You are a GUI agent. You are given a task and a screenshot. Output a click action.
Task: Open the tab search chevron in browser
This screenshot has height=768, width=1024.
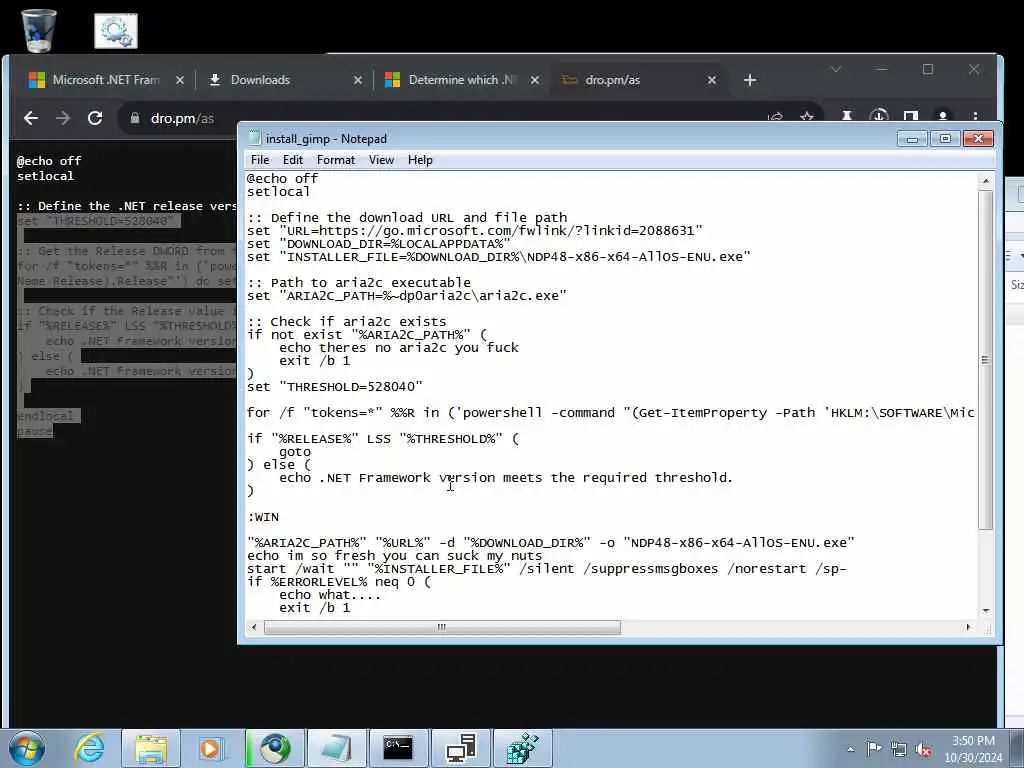[836, 69]
